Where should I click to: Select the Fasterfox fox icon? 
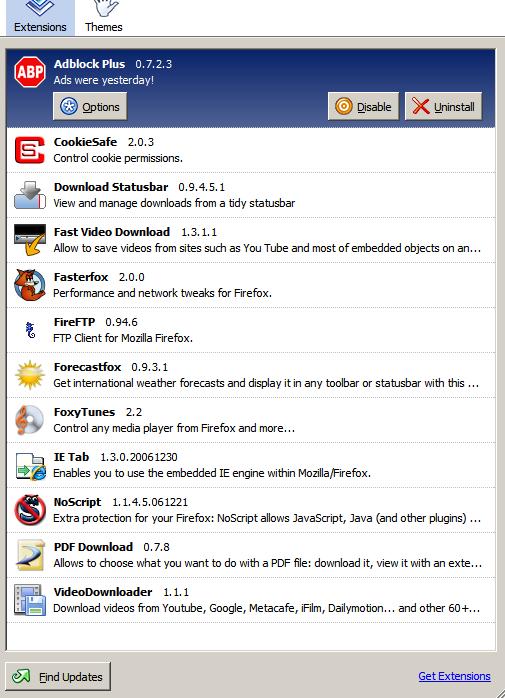pos(30,285)
